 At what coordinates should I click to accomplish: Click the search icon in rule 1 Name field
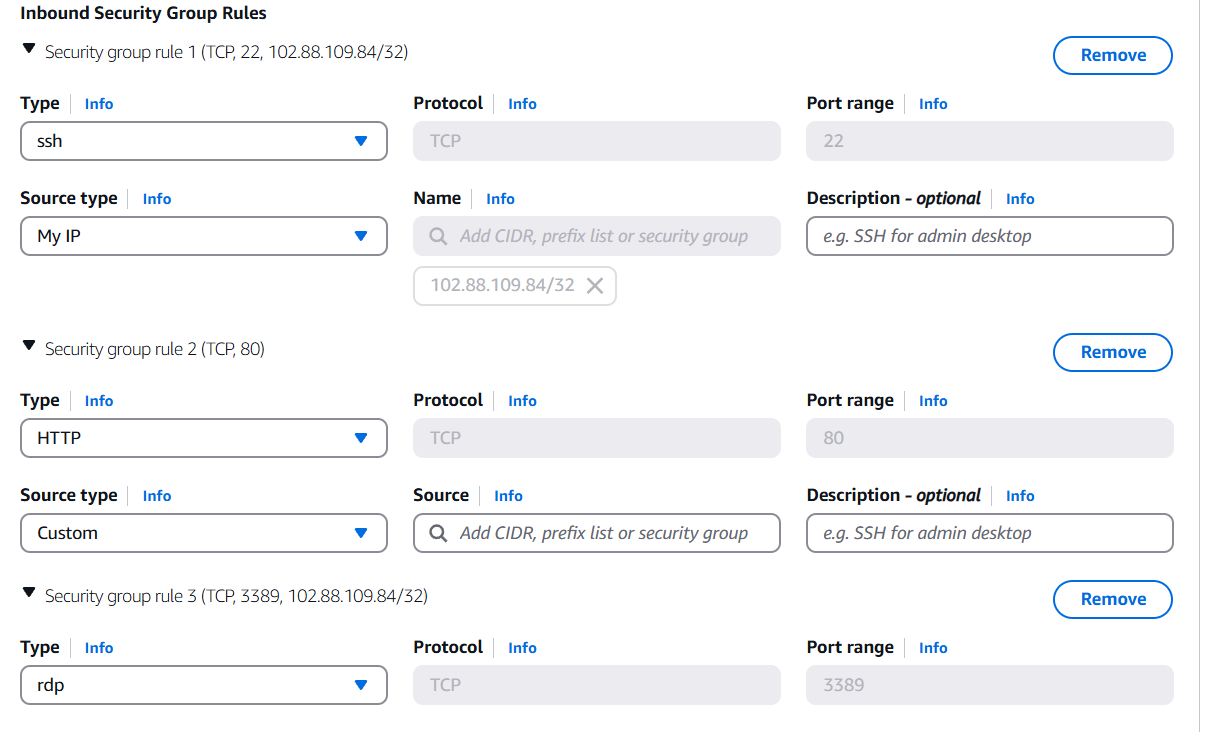pos(438,236)
